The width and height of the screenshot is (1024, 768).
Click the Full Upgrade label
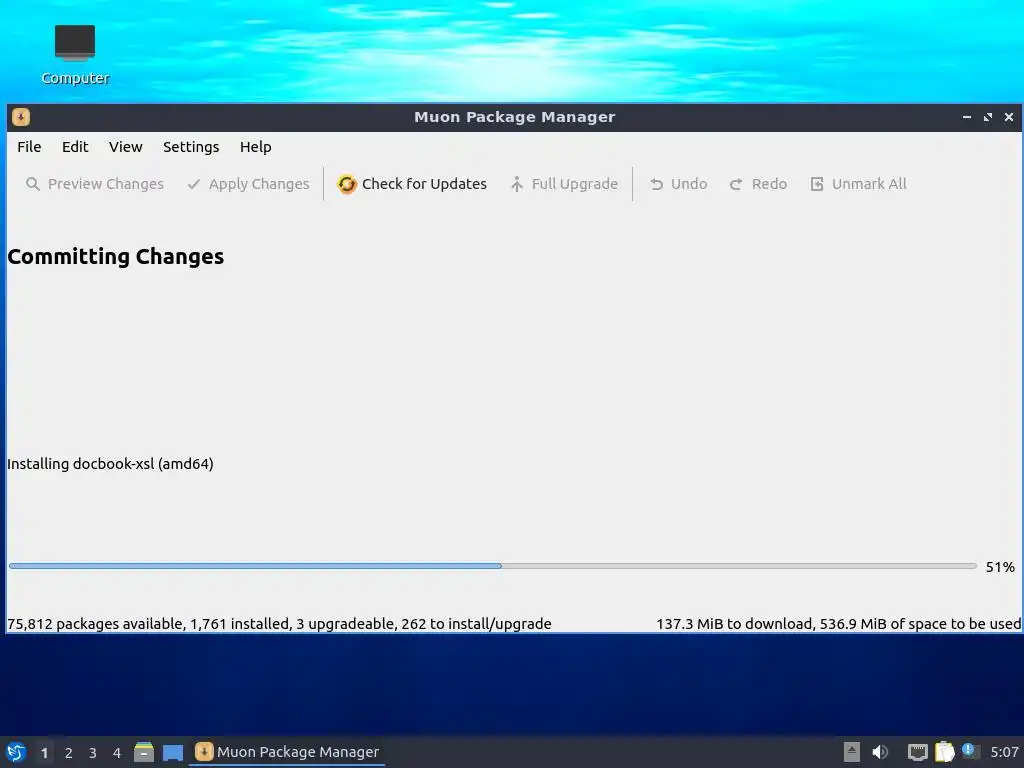point(575,184)
